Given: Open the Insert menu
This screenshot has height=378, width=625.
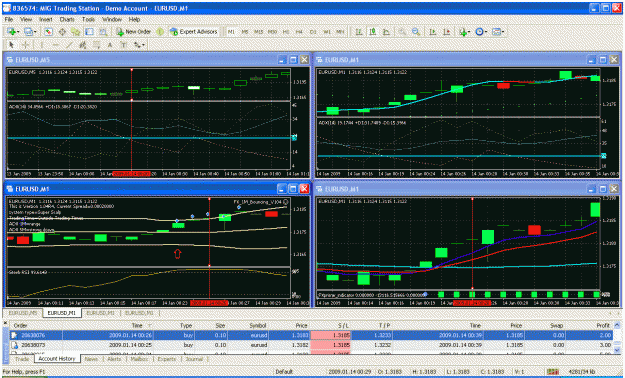Looking at the screenshot, I should click(46, 19).
